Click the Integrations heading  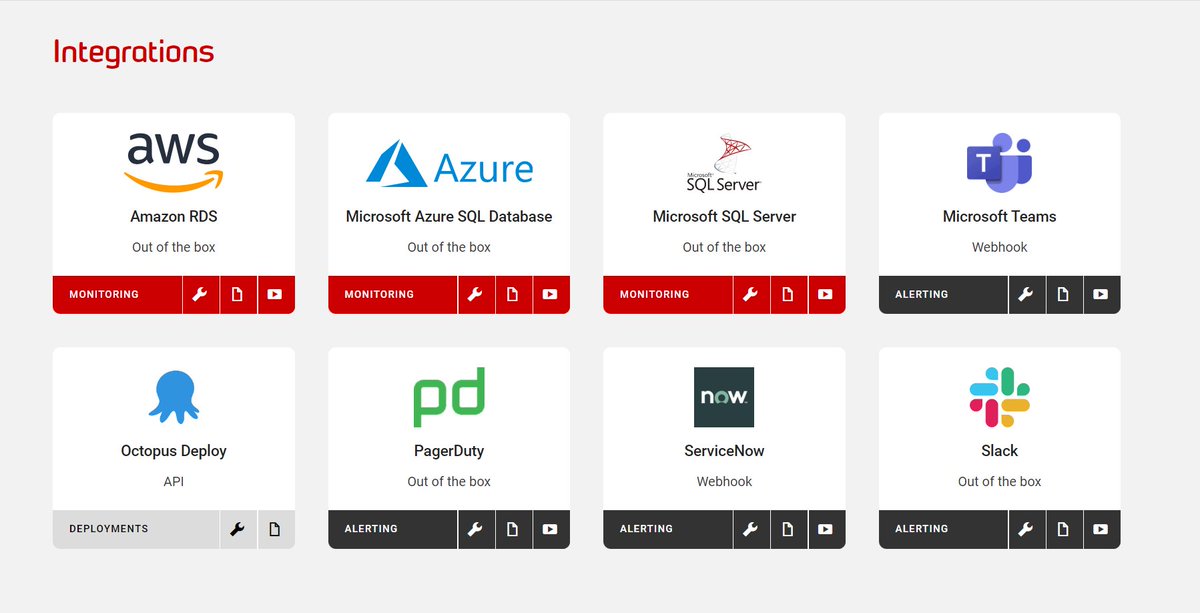[134, 52]
